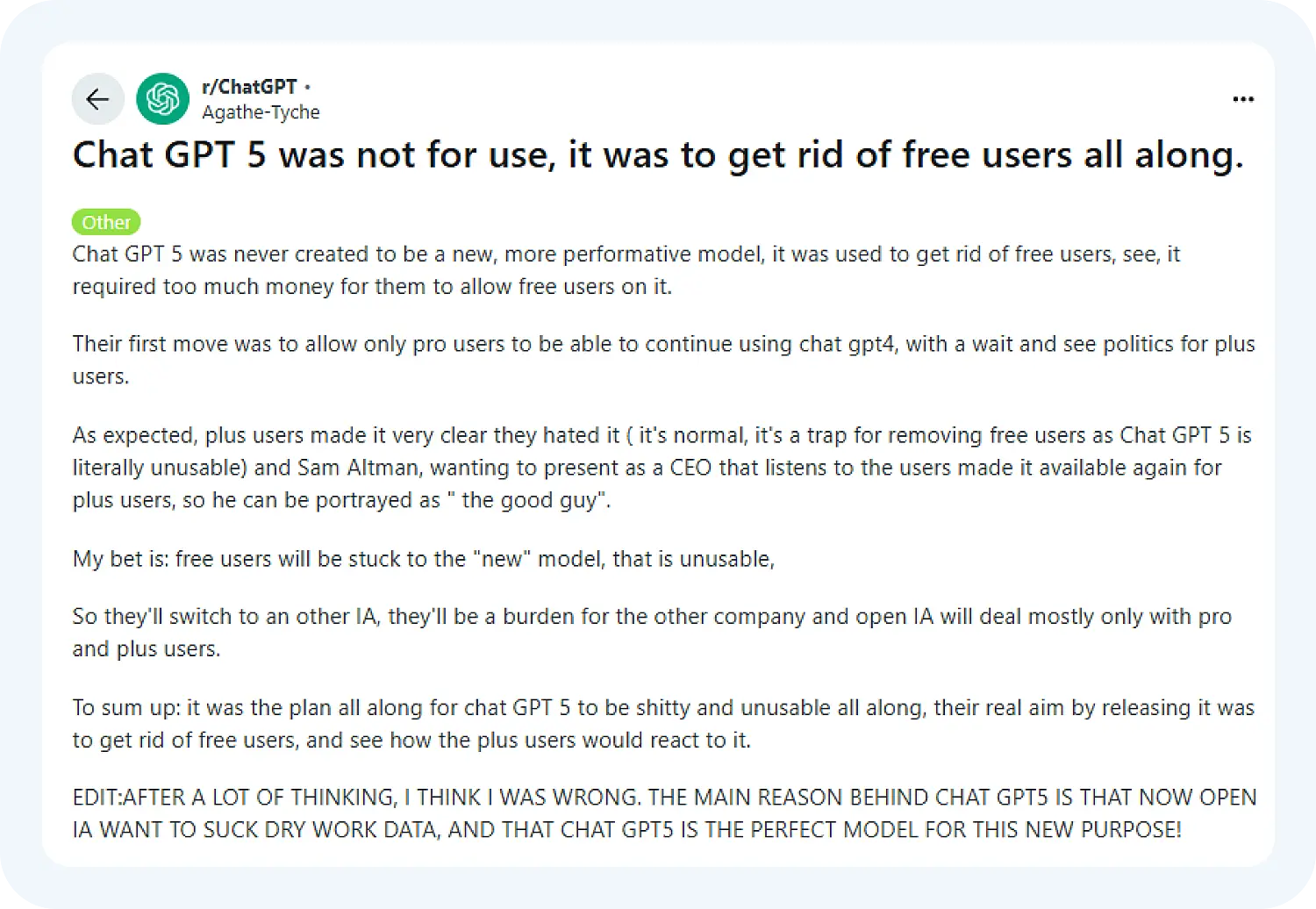1316x909 pixels.
Task: Go to the r/ChatGPT subreddit link
Action: (249, 87)
